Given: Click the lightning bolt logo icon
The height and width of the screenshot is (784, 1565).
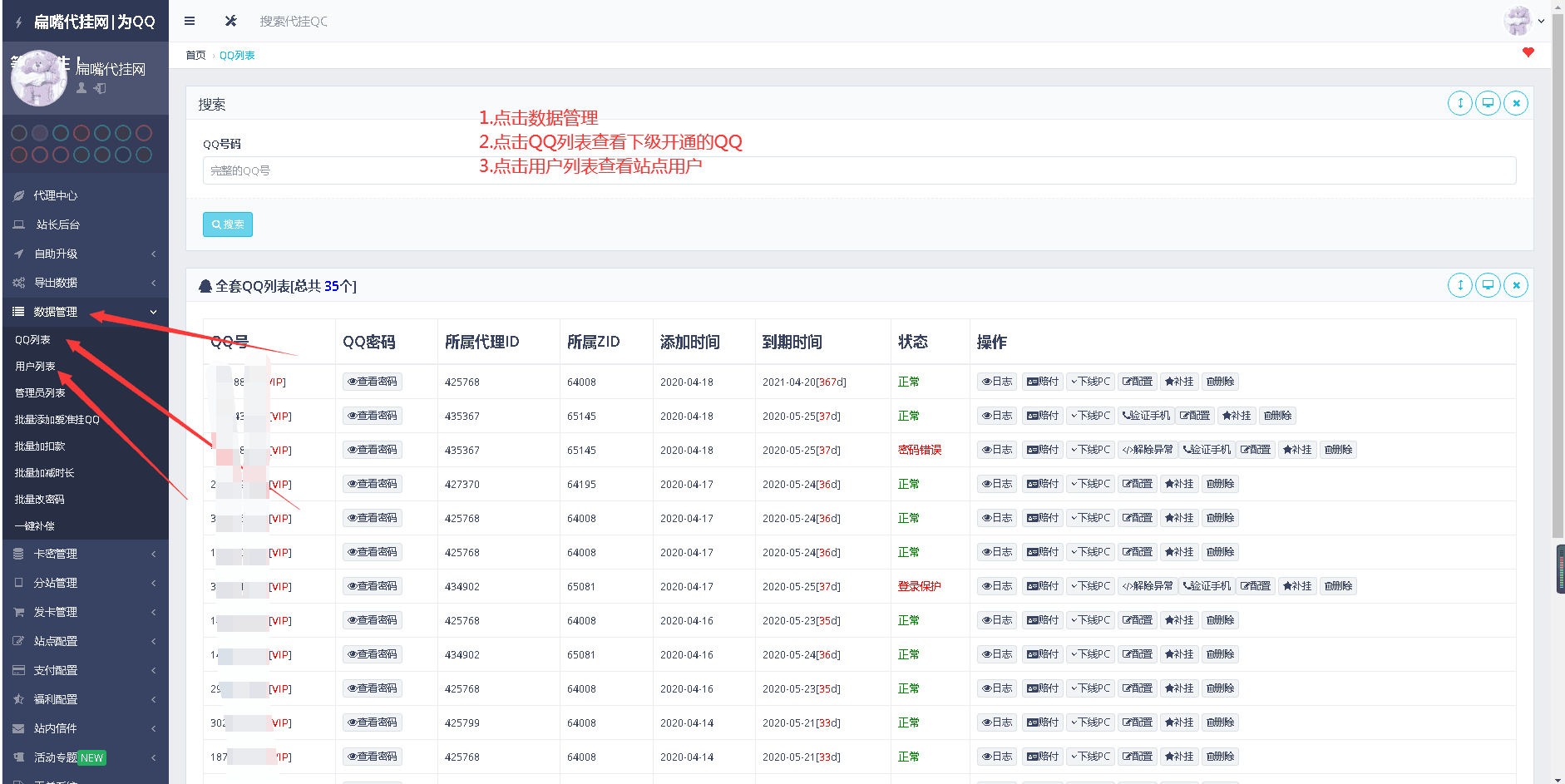Looking at the screenshot, I should pyautogui.click(x=18, y=22).
